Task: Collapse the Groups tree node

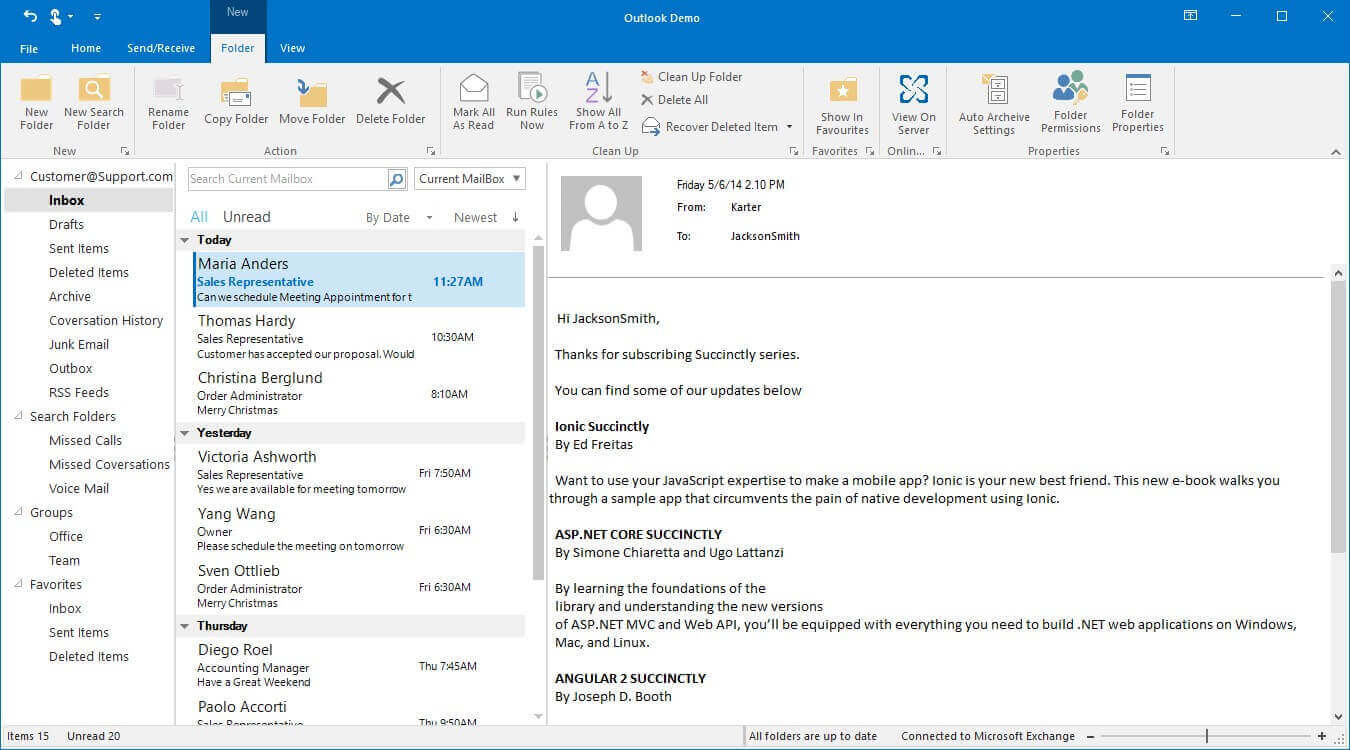Action: coord(20,512)
